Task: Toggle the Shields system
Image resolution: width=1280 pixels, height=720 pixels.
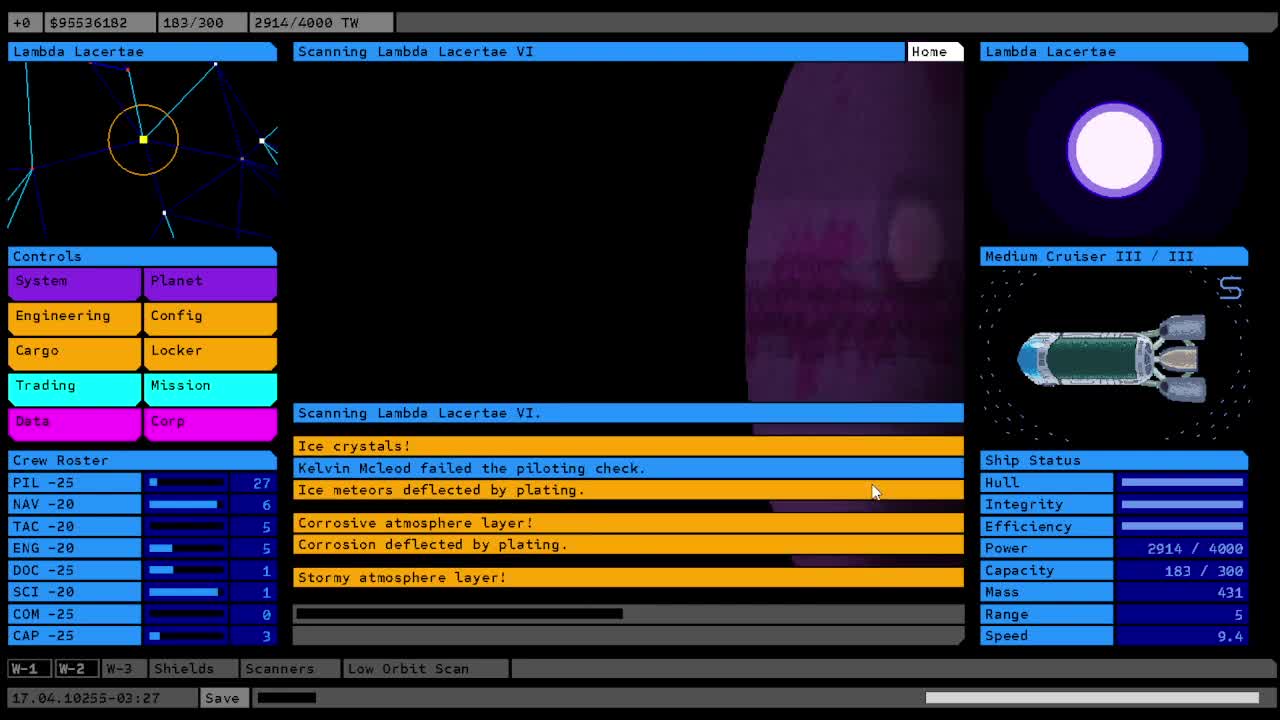Action: pos(192,668)
